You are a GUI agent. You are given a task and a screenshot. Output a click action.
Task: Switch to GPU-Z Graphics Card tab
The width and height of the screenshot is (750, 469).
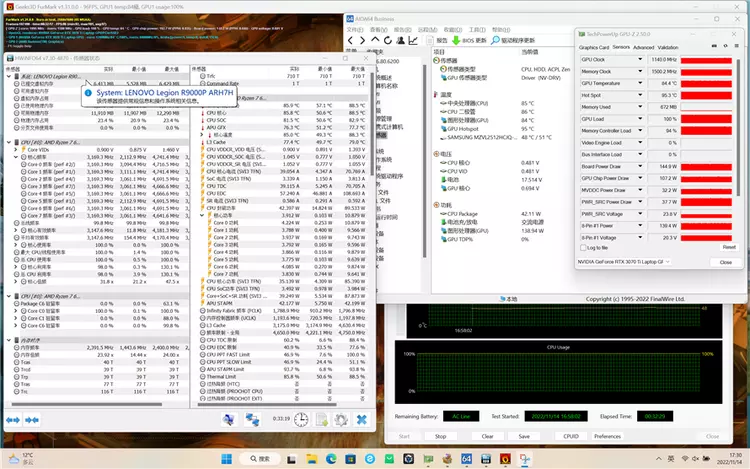point(594,47)
